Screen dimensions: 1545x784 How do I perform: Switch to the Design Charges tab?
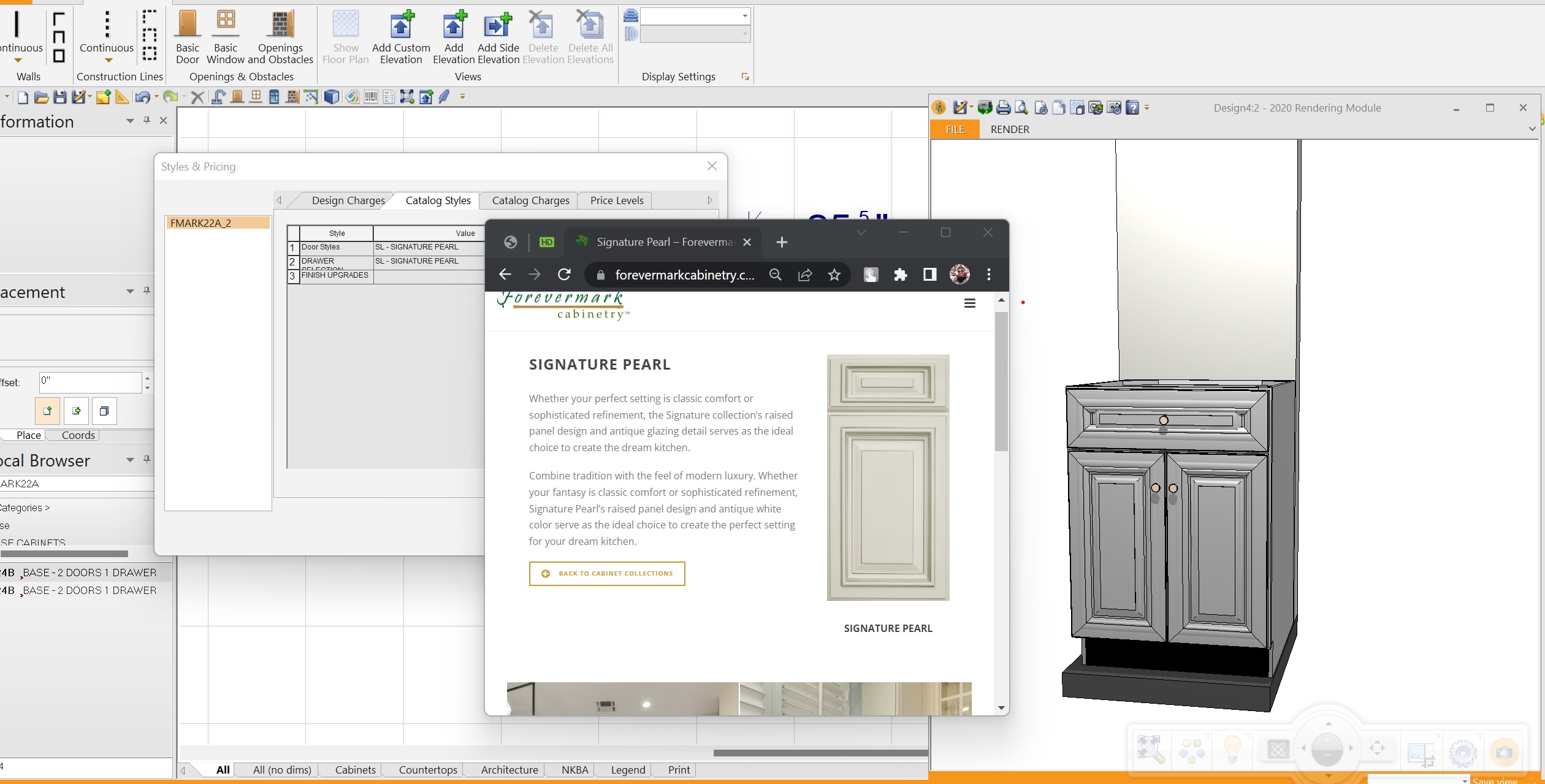[348, 200]
